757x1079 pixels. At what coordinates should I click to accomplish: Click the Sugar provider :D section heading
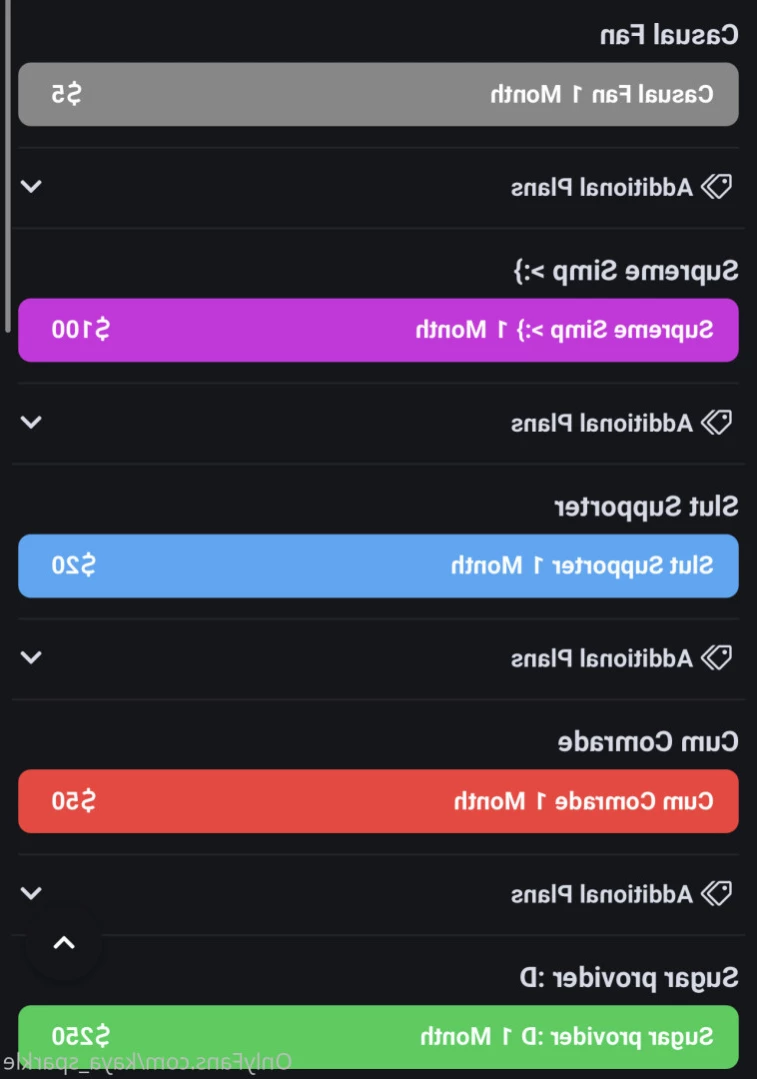click(628, 978)
